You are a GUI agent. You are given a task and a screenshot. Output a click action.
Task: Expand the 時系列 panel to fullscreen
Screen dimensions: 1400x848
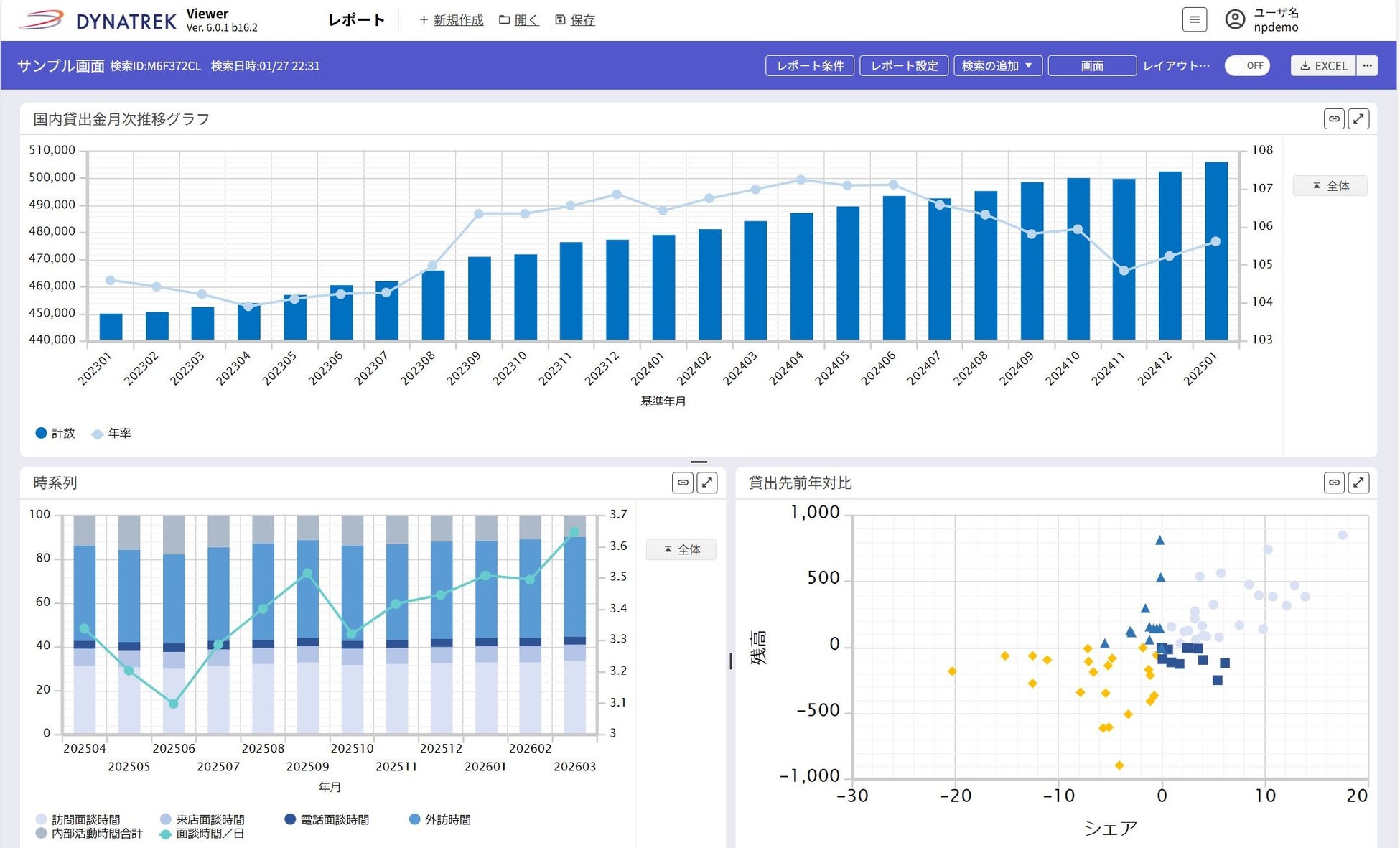point(707,483)
